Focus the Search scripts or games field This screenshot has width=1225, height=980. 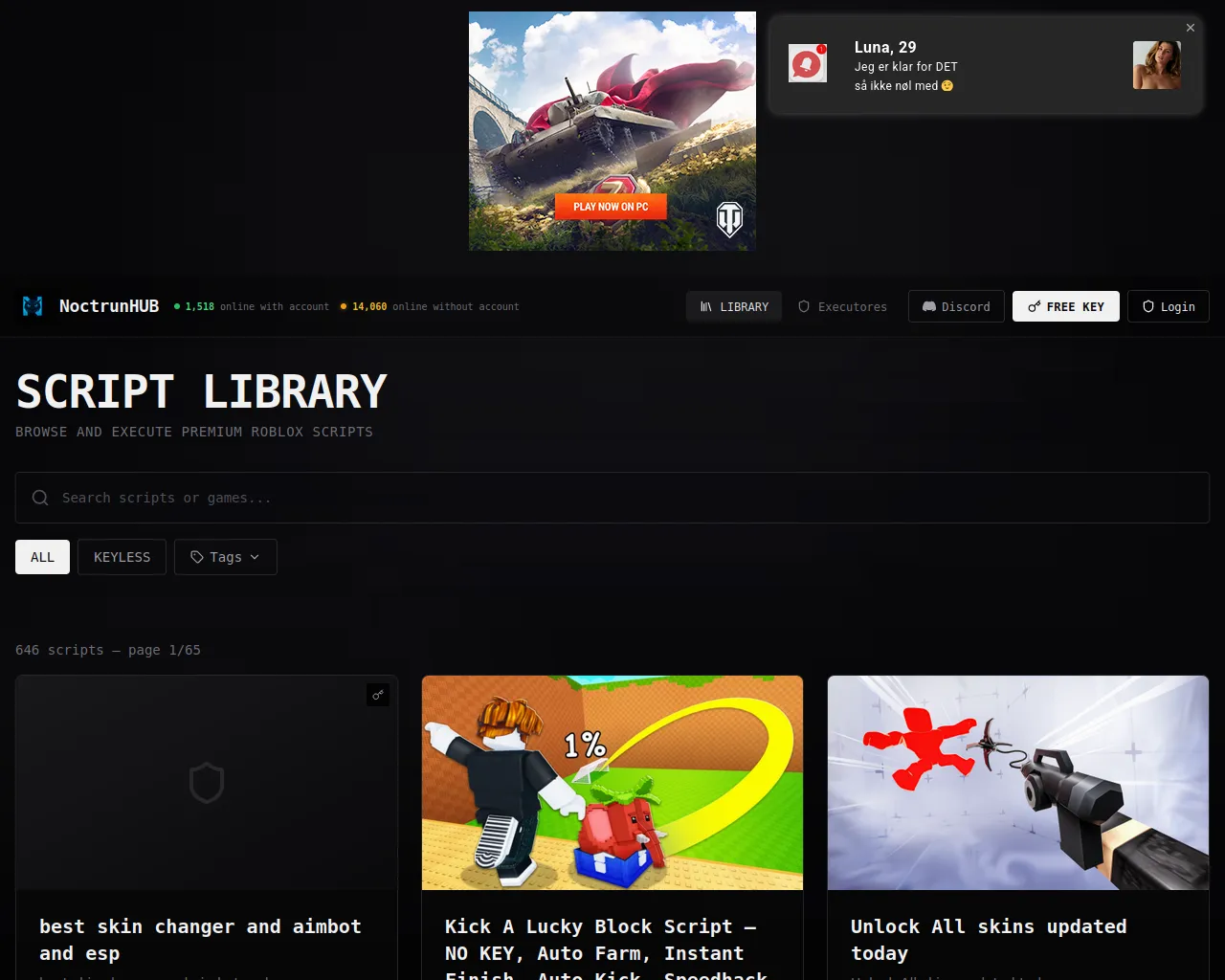coord(612,498)
